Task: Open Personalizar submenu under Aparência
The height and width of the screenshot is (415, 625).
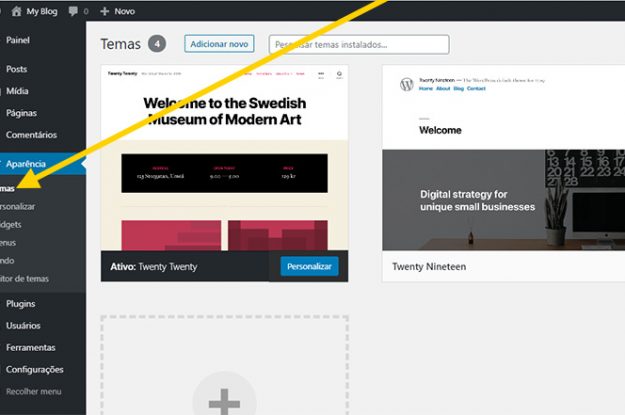Action: click(17, 207)
